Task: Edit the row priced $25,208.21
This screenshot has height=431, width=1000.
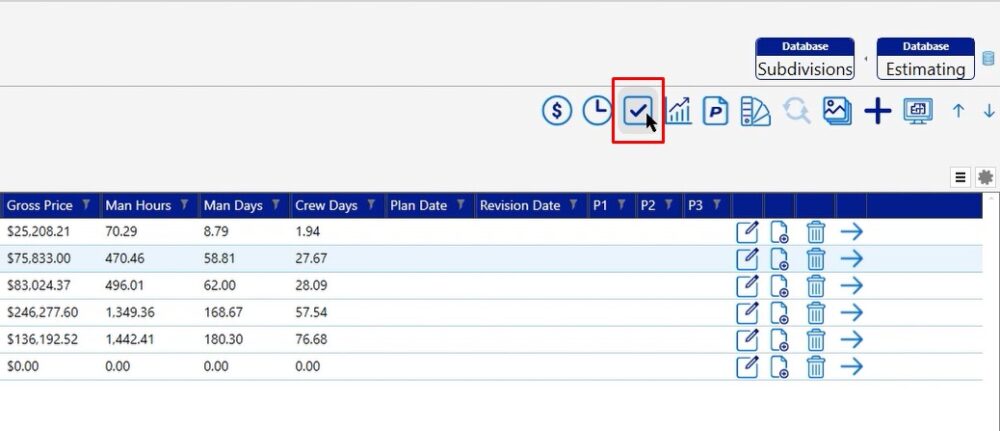Action: point(747,232)
